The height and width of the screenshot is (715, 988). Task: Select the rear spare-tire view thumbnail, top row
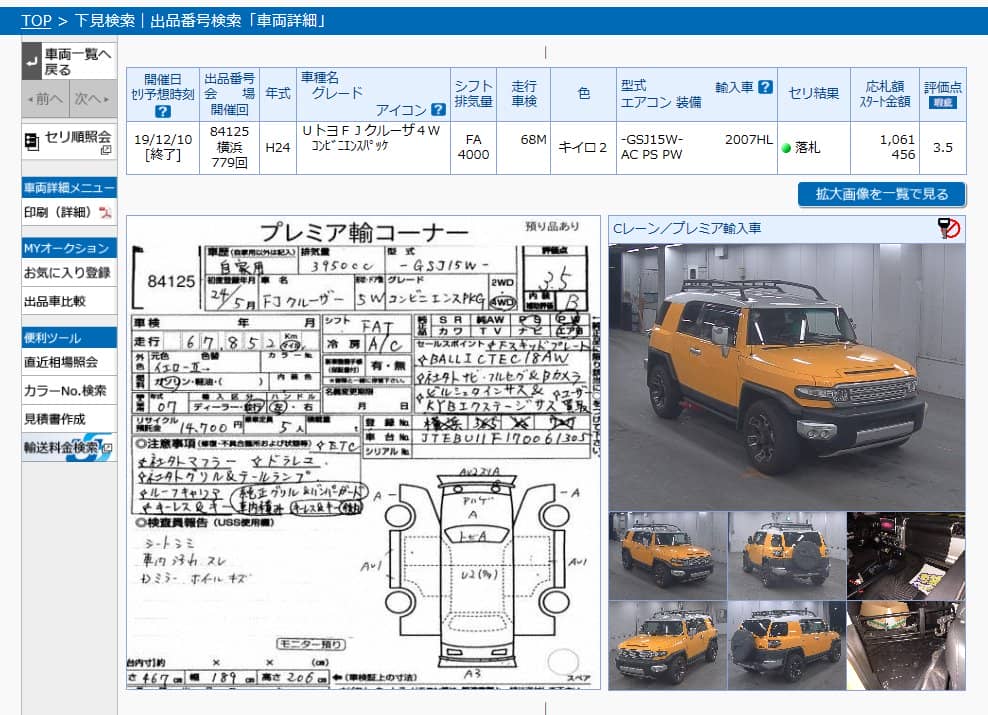coord(786,555)
